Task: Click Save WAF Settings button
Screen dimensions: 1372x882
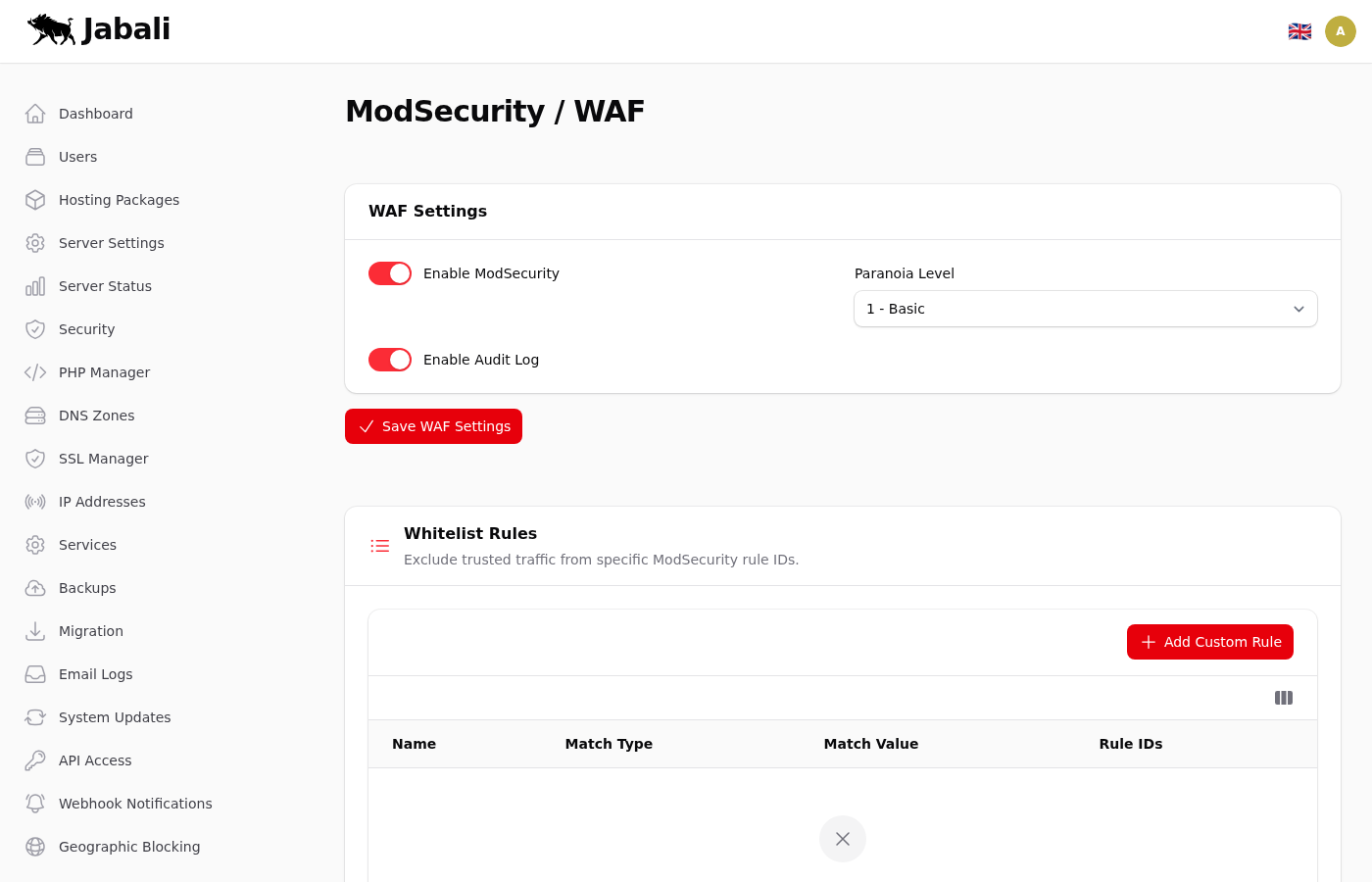Action: (x=433, y=426)
